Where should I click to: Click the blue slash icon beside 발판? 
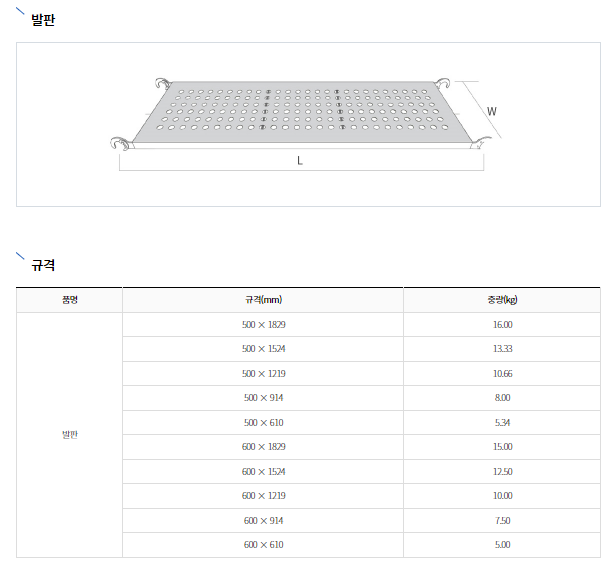pyautogui.click(x=20, y=11)
